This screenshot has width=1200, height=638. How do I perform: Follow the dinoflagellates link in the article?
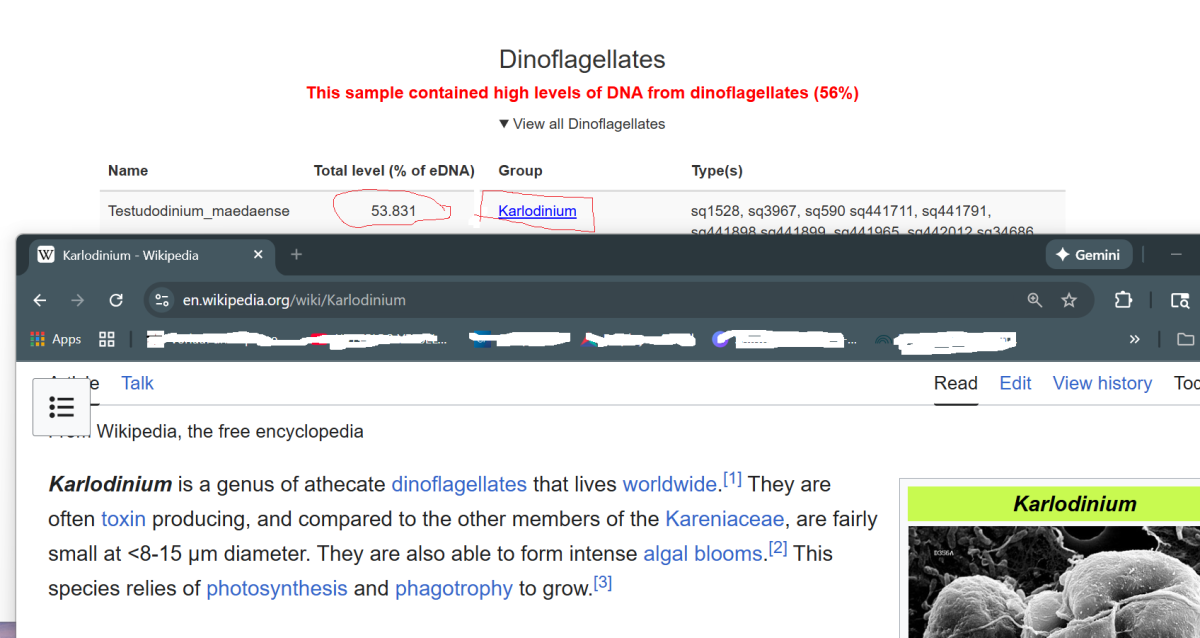(x=459, y=484)
